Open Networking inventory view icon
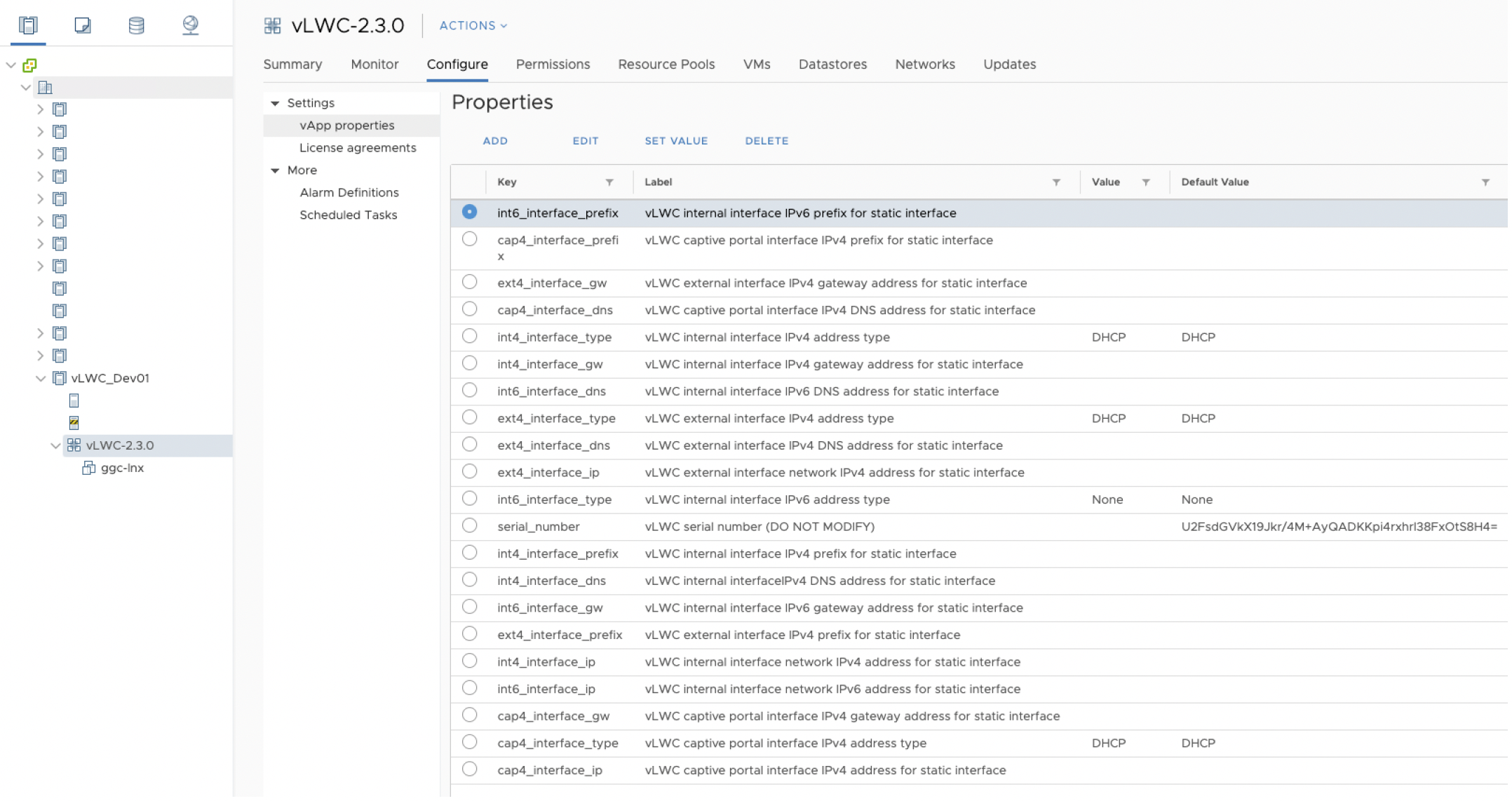 tap(190, 26)
